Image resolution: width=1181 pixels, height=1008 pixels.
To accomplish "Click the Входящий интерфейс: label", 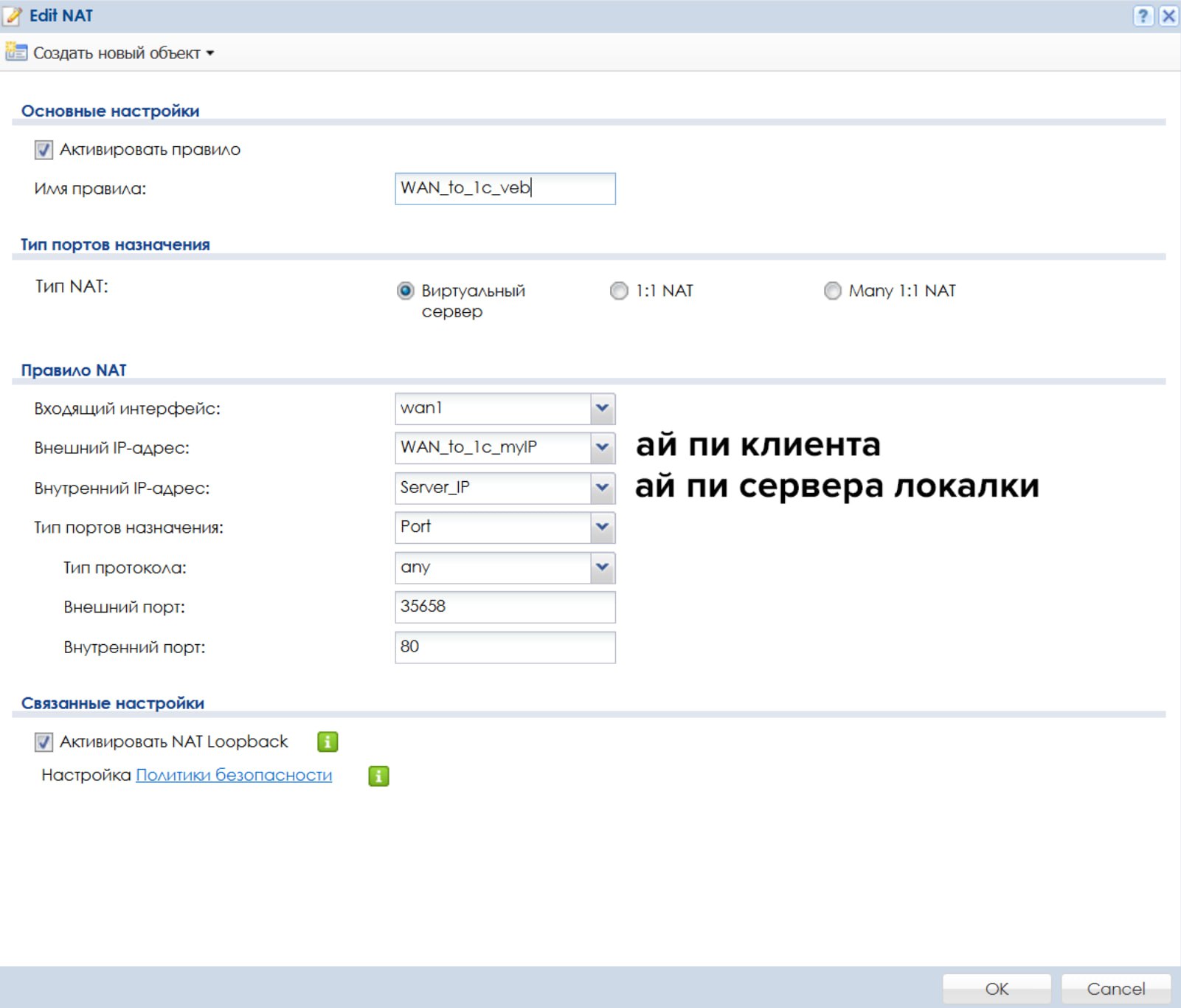I will coord(127,409).
